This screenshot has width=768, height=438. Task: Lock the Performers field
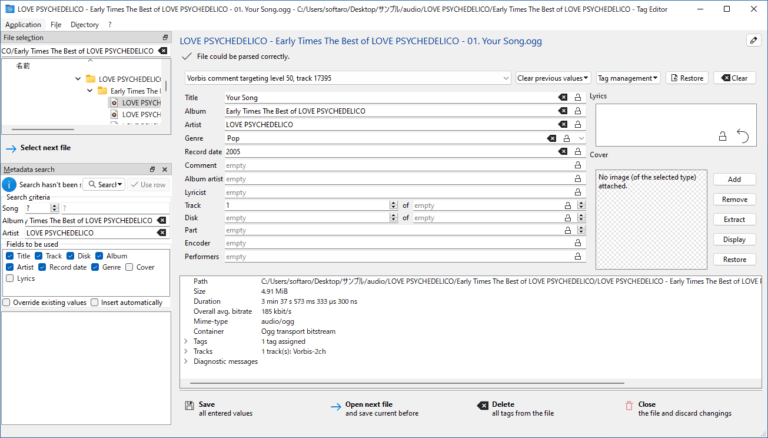click(x=578, y=256)
